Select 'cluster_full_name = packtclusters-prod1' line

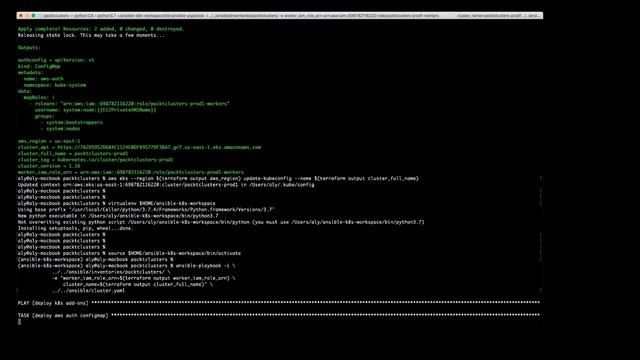[73, 153]
